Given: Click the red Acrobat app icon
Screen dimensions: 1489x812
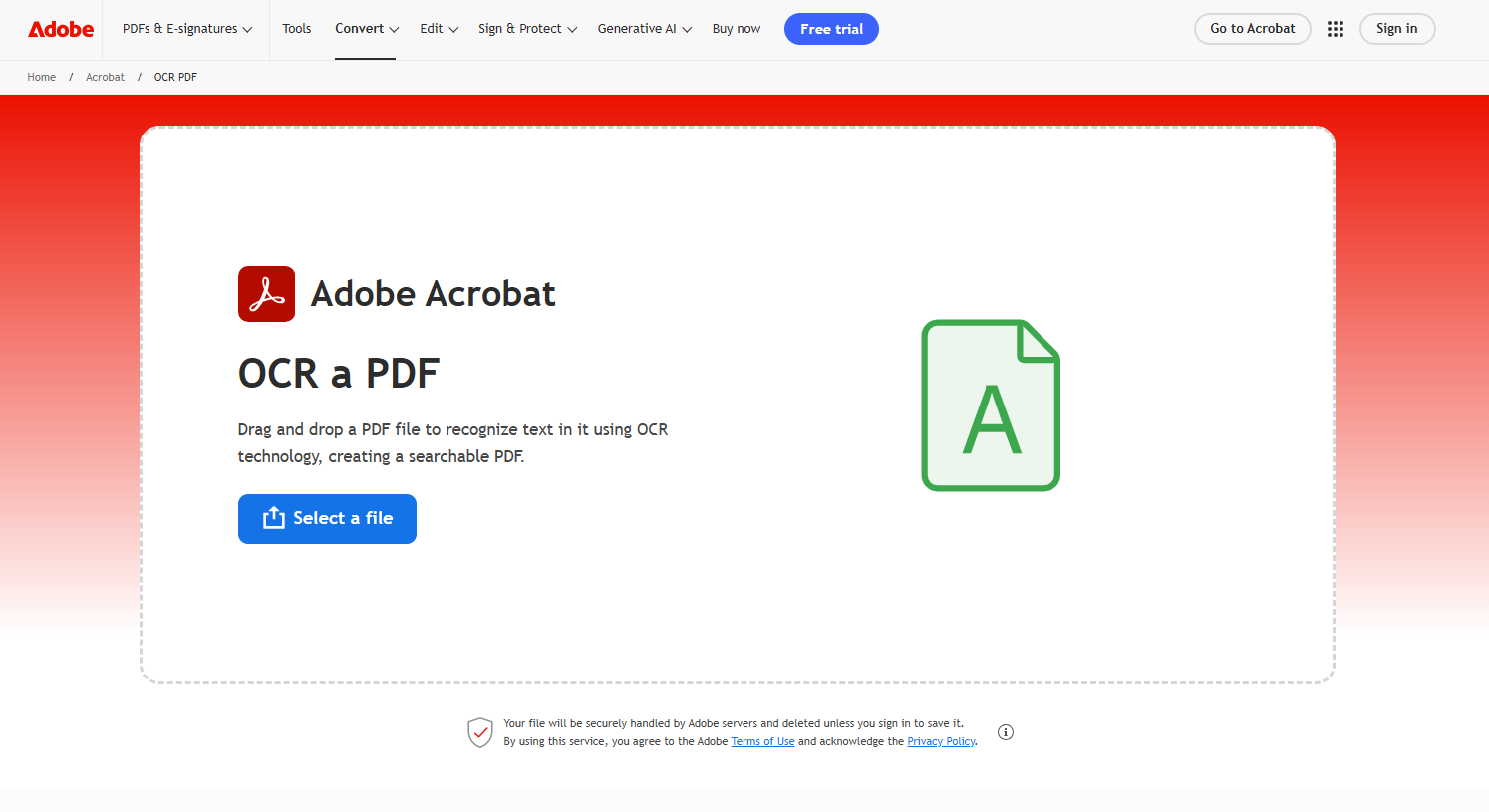Looking at the screenshot, I should [x=266, y=294].
